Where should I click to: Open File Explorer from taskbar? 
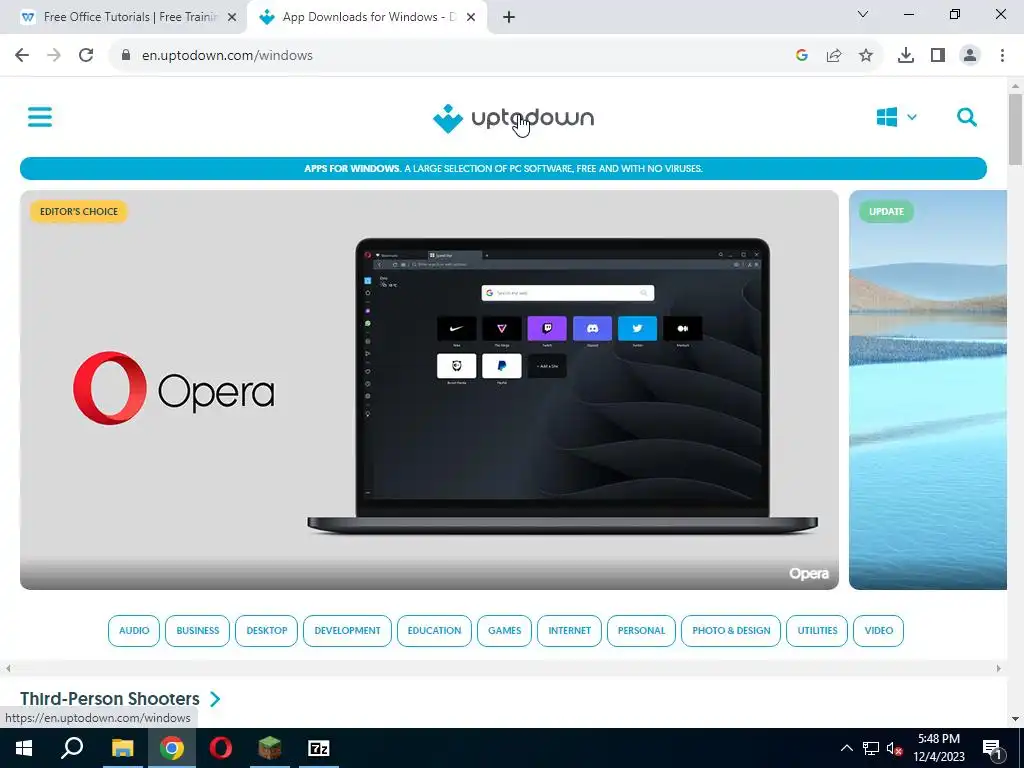(122, 748)
